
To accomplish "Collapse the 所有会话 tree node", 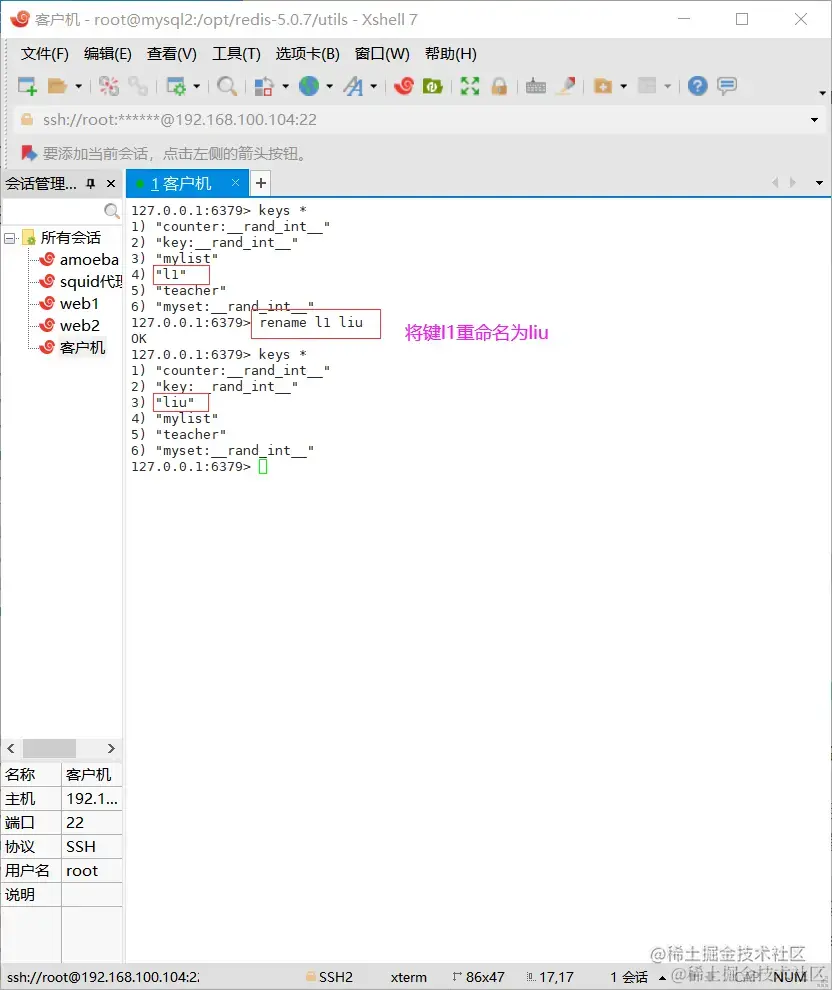I will tap(9, 238).
